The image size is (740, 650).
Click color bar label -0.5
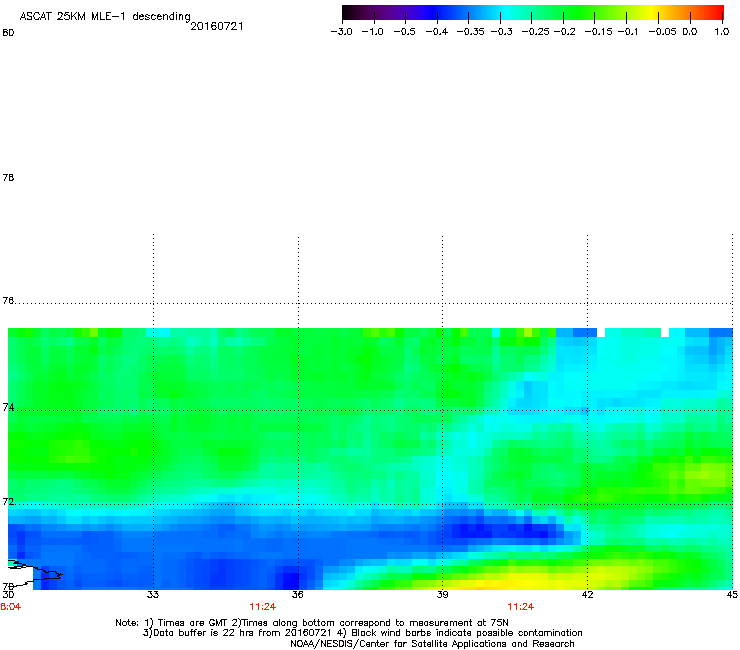point(405,32)
